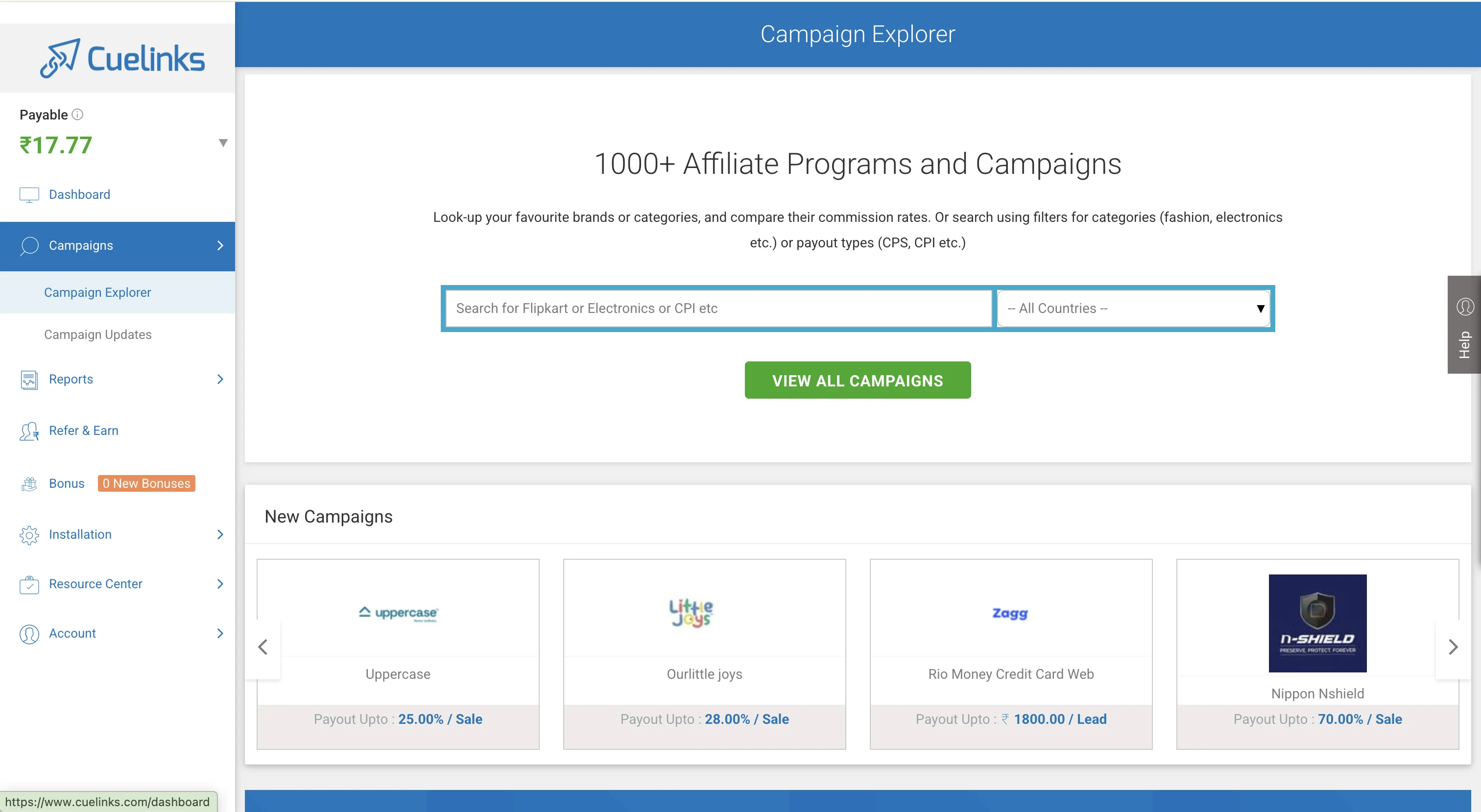Click the Account user icon
The height and width of the screenshot is (812, 1481).
pyautogui.click(x=29, y=634)
